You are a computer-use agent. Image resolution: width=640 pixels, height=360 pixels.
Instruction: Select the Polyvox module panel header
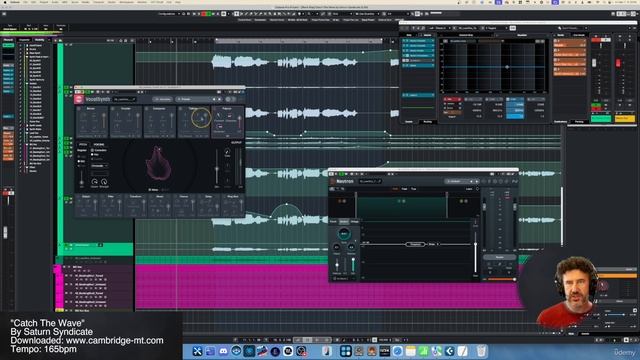[228, 109]
